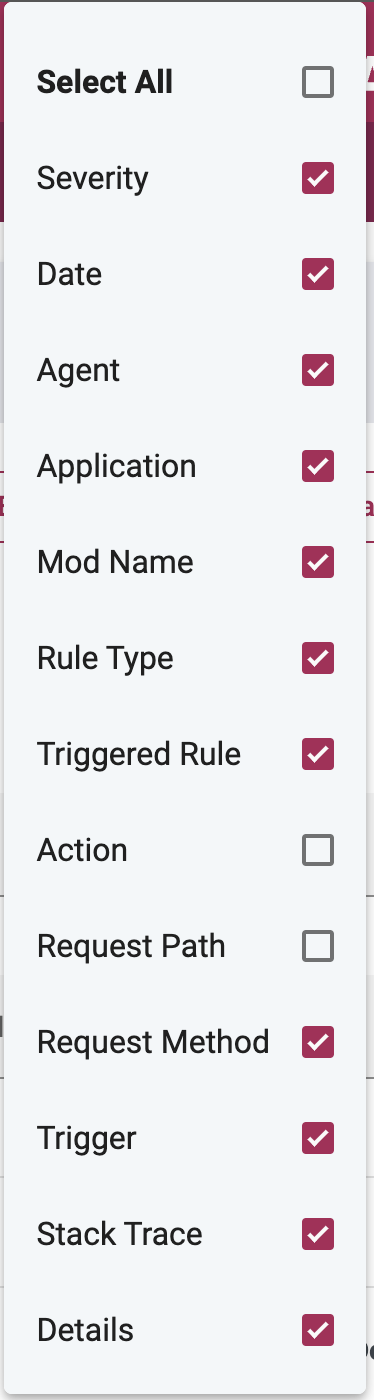Click the Action option label
Screen dimensions: 374x1400
[82, 851]
